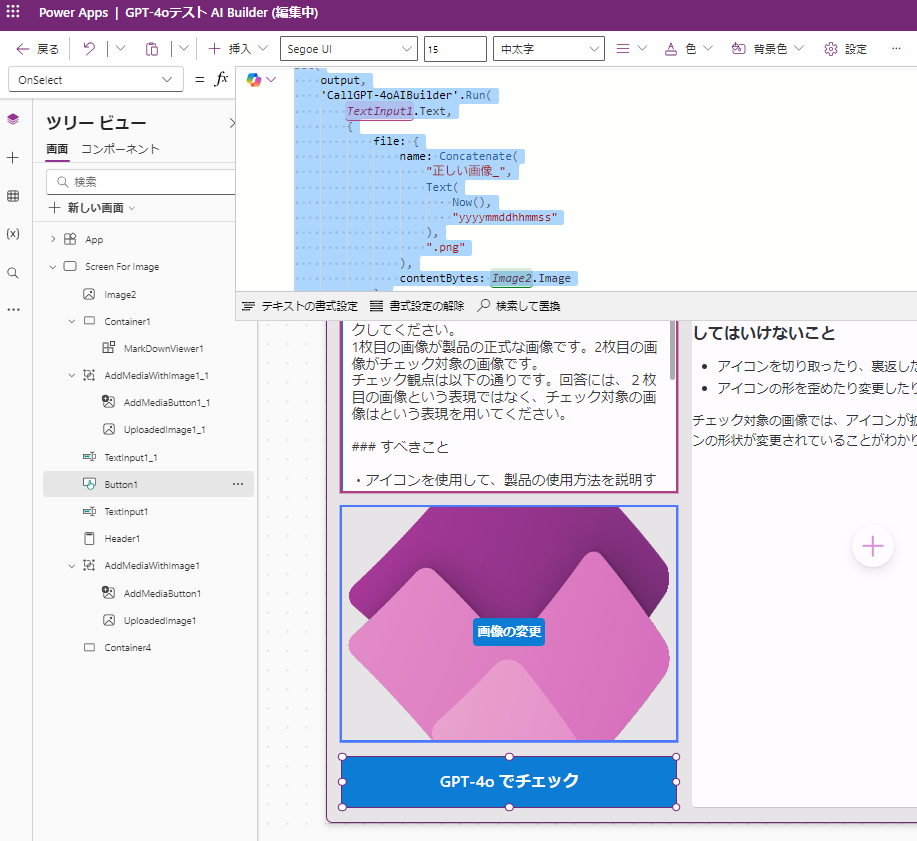Select UploadedImage1 in tree view
Viewport: 917px width, 841px height.
160,620
